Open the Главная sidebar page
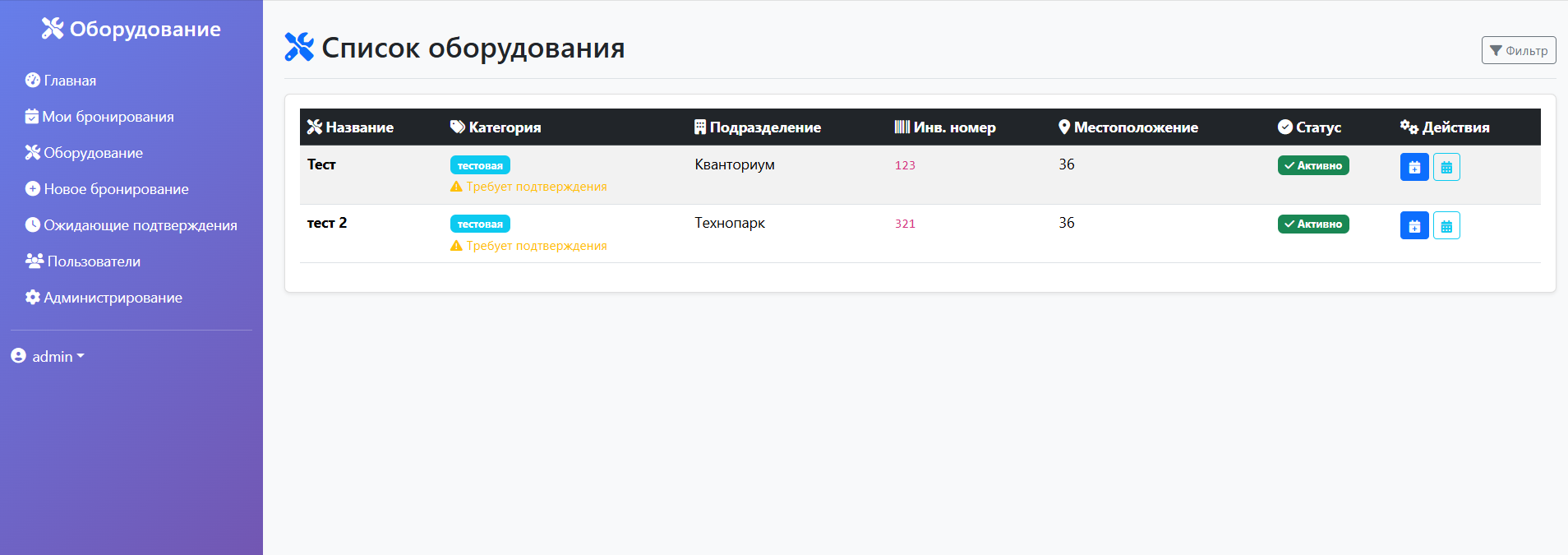The height and width of the screenshot is (555, 1568). pyautogui.click(x=61, y=81)
